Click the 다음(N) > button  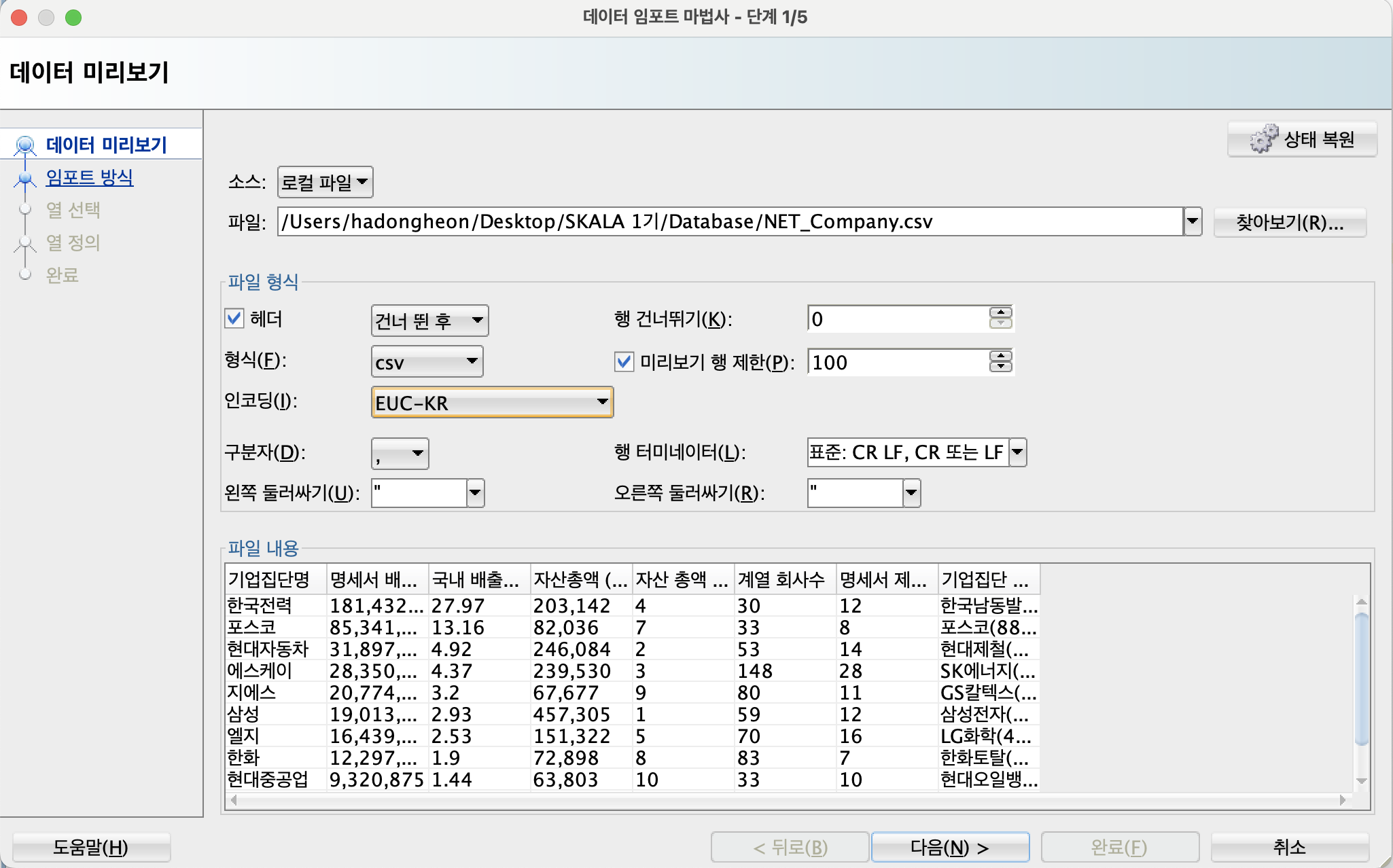(950, 847)
